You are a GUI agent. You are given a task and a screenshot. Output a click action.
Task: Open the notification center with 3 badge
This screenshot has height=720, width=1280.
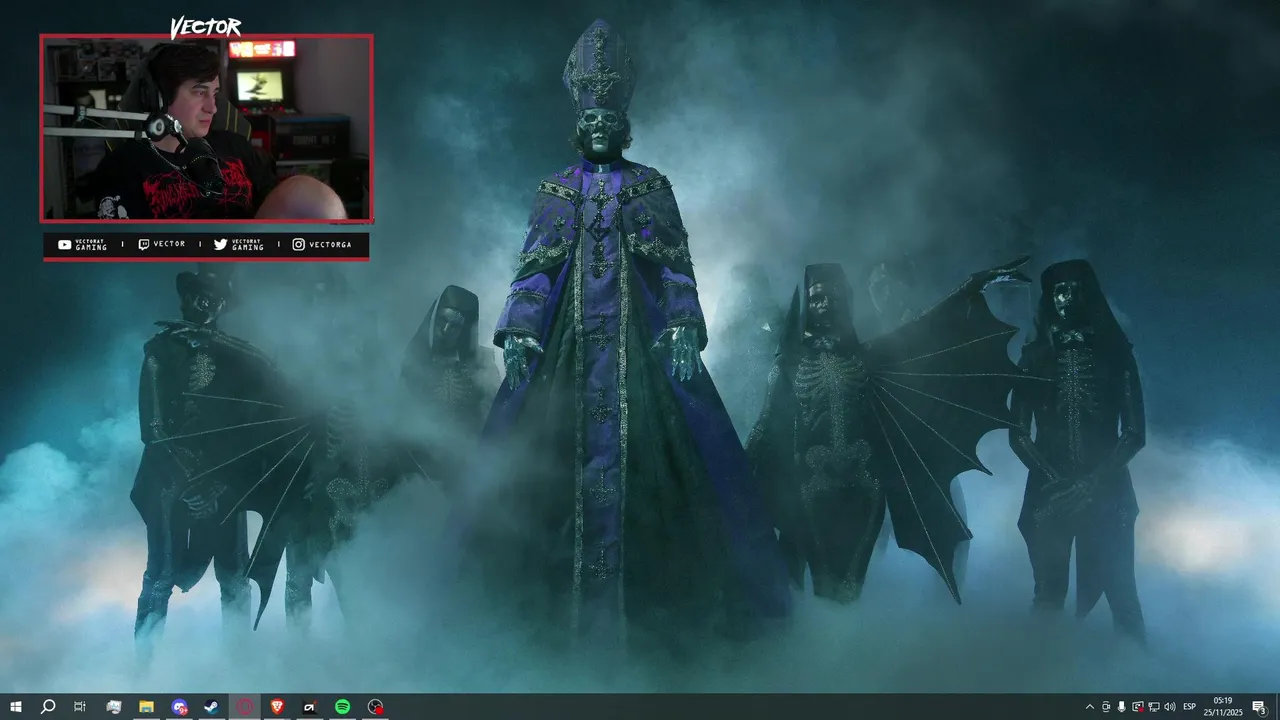(x=1259, y=707)
